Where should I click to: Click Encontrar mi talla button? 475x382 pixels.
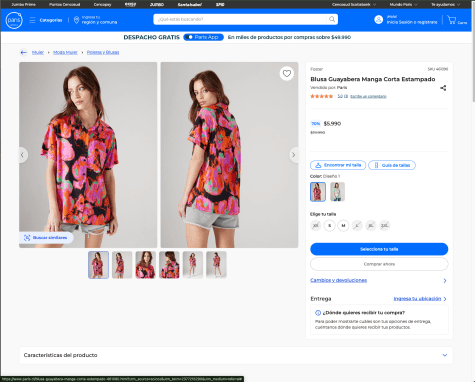(x=338, y=165)
